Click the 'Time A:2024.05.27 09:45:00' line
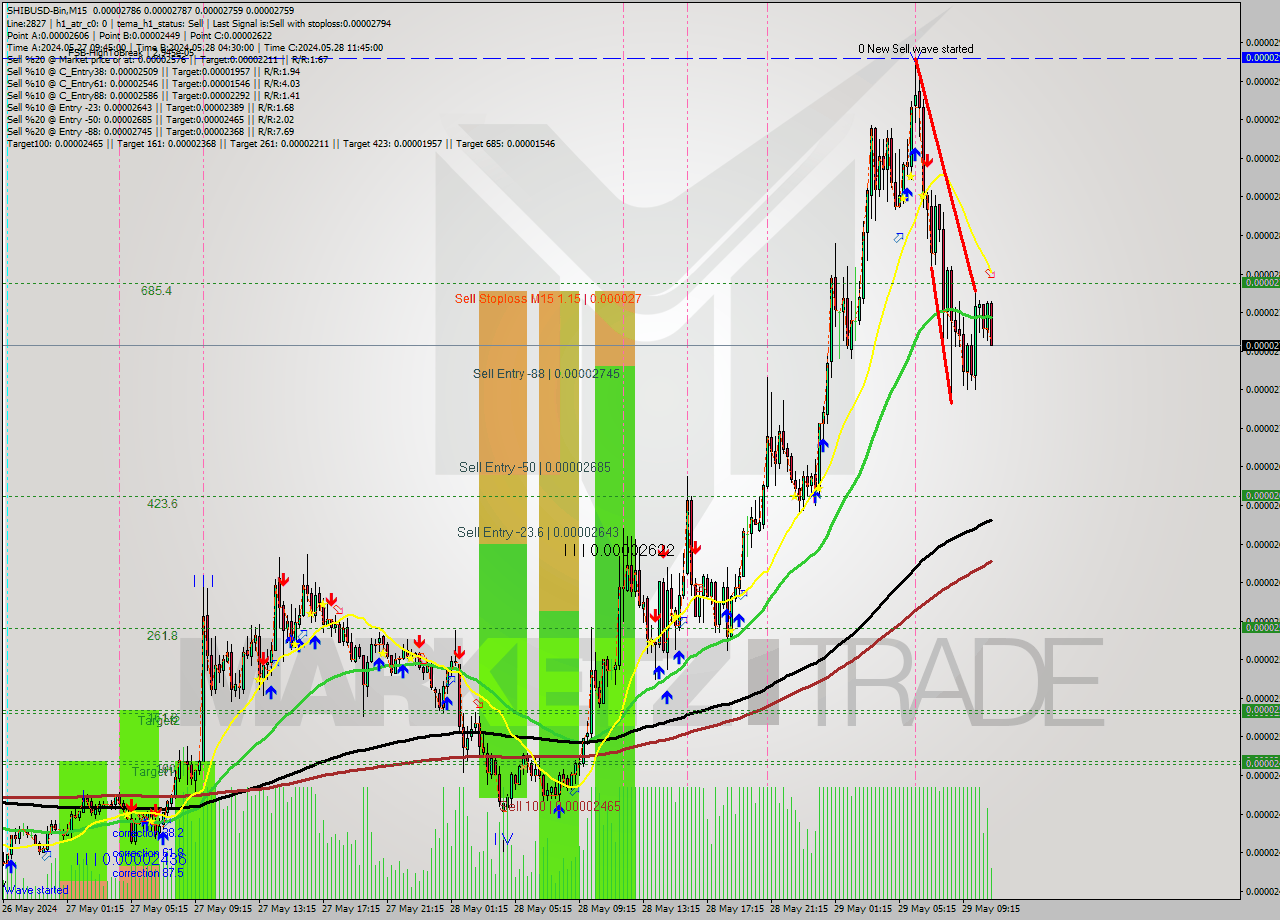This screenshot has height=920, width=1280. (x=195, y=47)
